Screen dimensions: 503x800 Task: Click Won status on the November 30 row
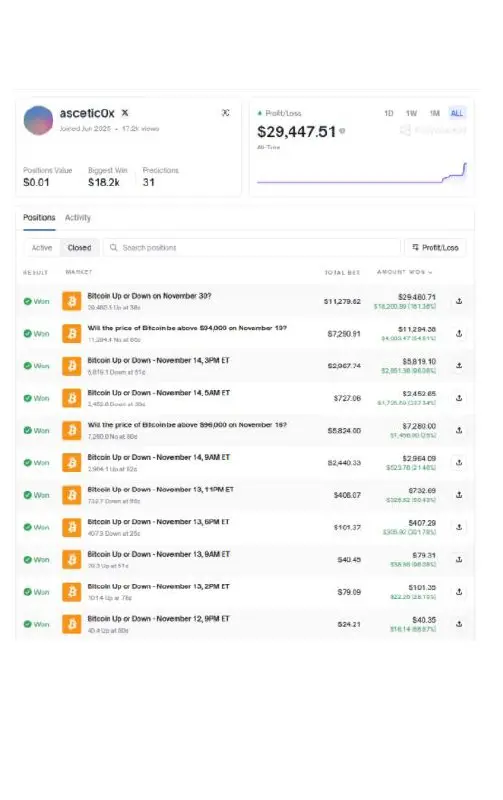tap(36, 302)
